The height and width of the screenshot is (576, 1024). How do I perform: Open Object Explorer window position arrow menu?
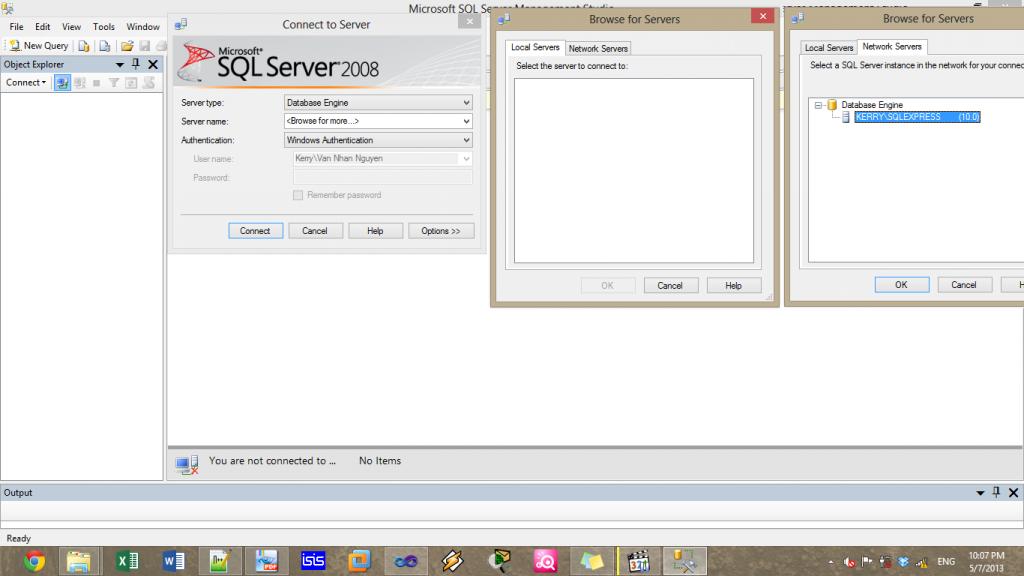click(120, 65)
